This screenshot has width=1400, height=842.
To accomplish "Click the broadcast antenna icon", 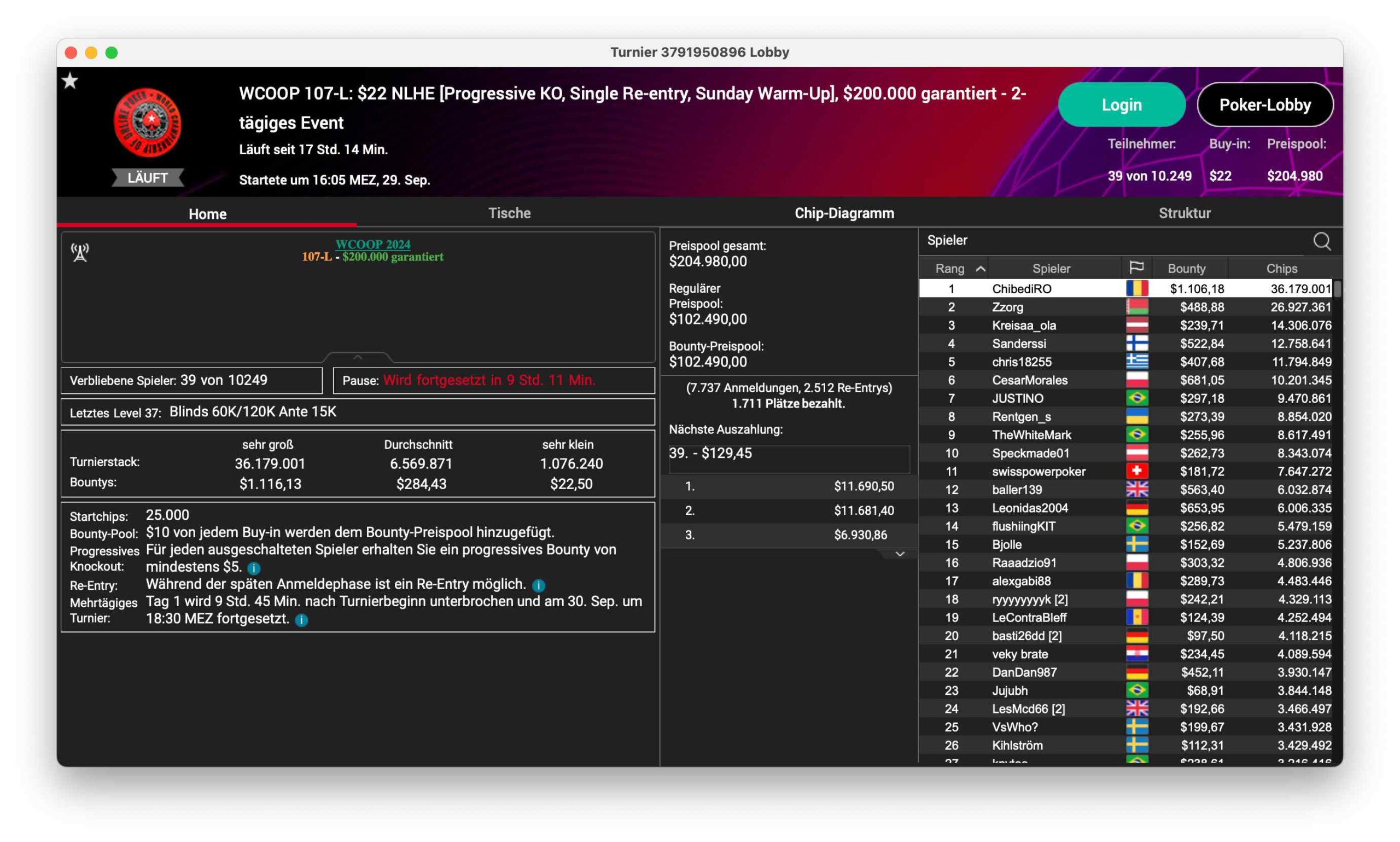I will pos(80,252).
